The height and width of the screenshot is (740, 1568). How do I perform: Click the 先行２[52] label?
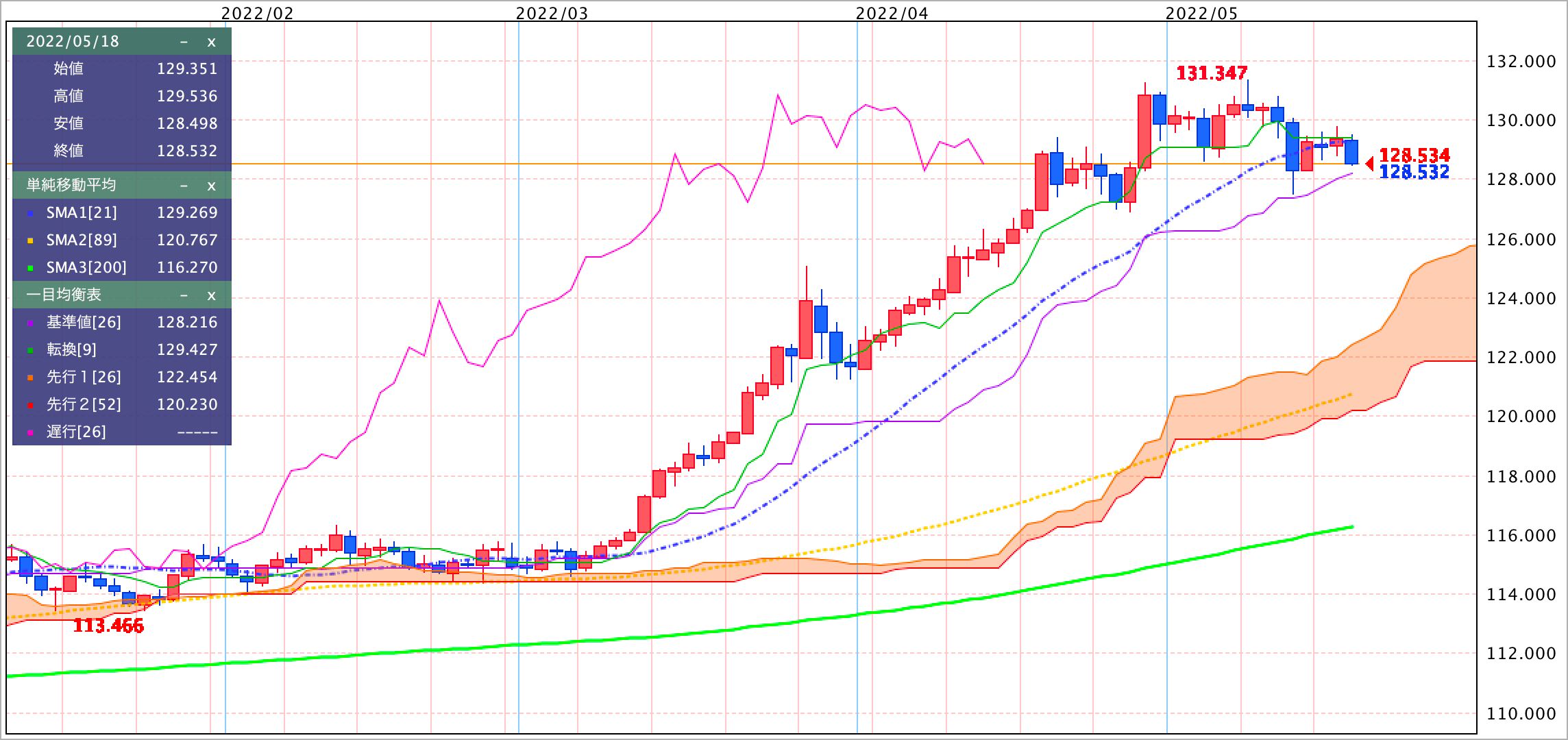click(84, 404)
